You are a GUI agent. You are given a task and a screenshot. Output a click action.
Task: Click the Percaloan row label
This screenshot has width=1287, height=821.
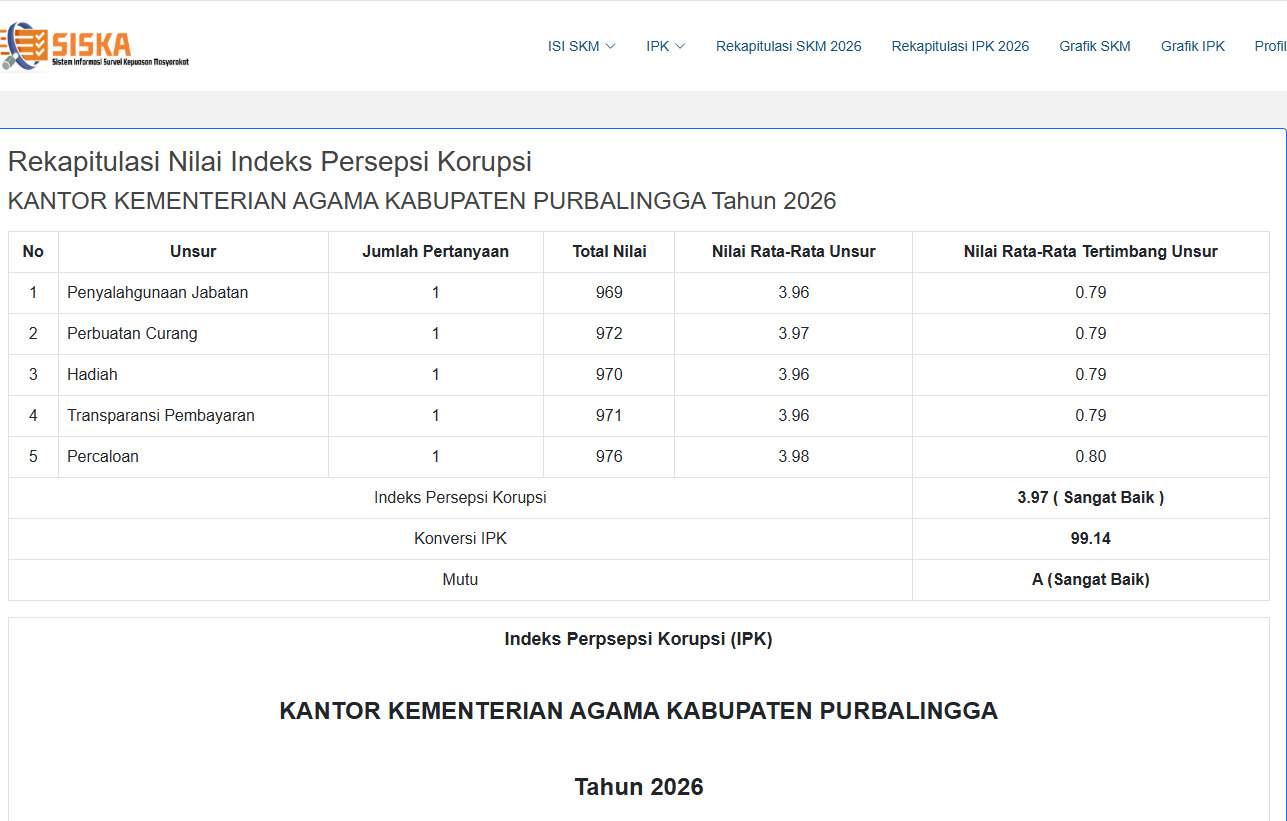click(103, 457)
